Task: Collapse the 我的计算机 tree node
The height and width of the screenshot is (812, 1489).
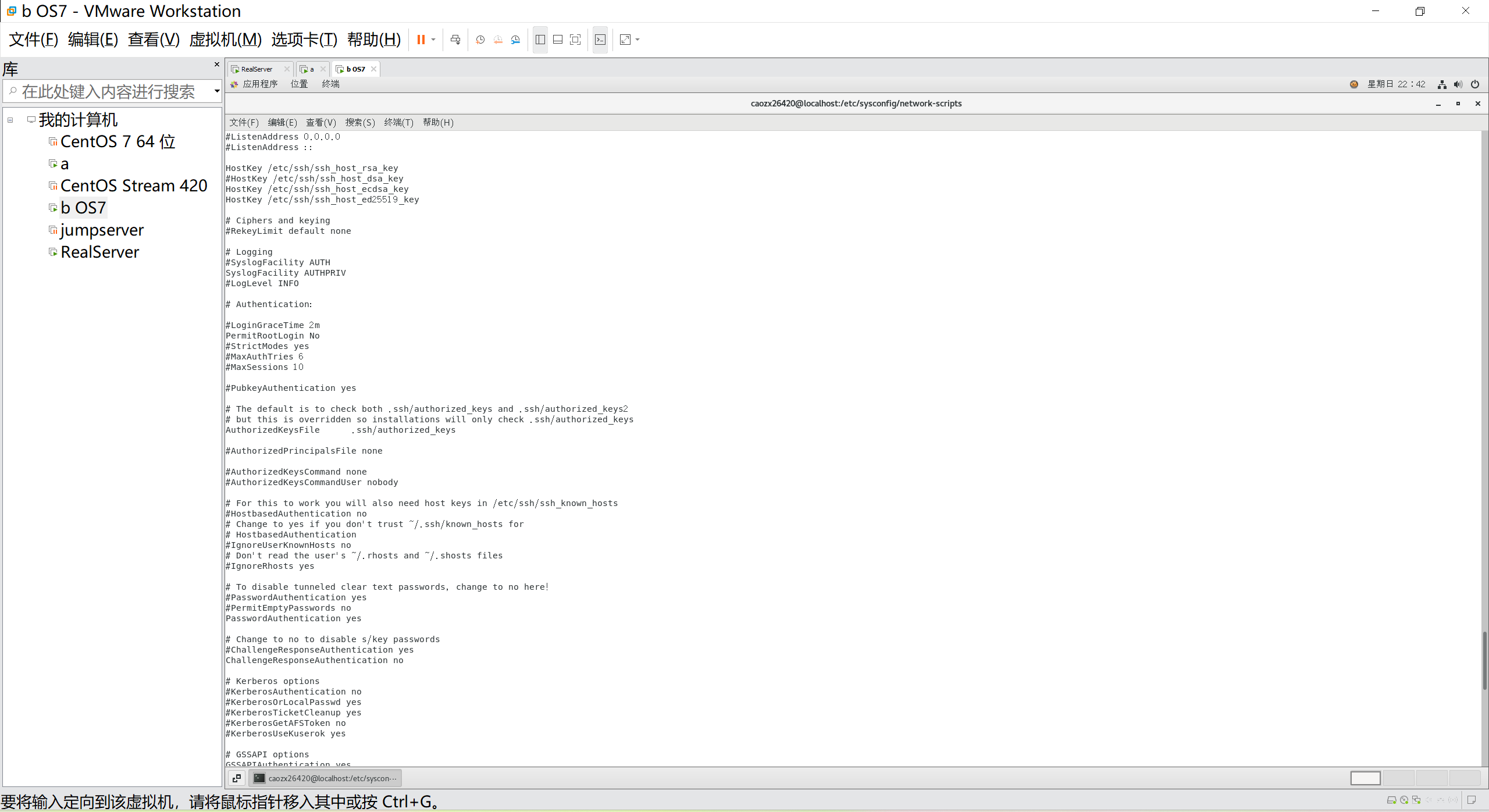Action: tap(10, 120)
